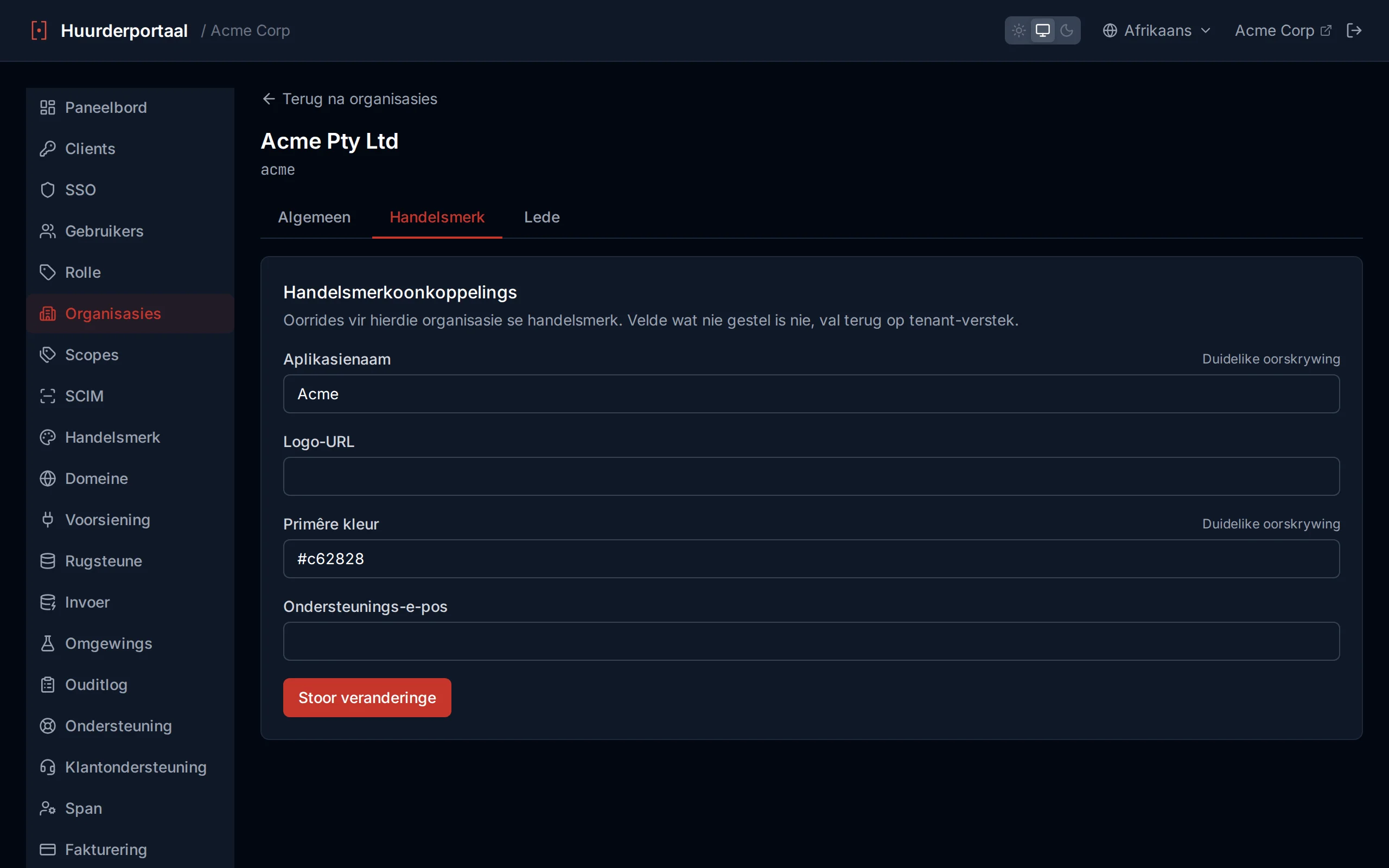Open Voorsiening plug icon in sidebar
The image size is (1389, 868).
pyautogui.click(x=48, y=520)
